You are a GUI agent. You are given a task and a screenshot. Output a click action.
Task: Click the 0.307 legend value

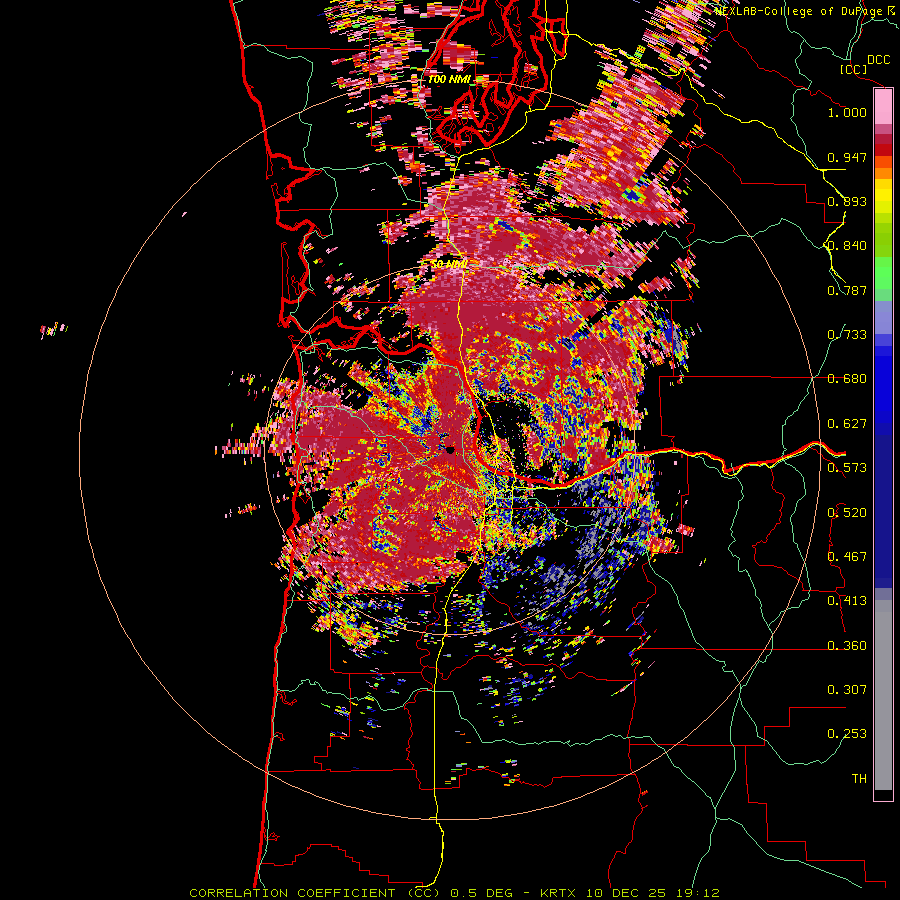(x=847, y=690)
